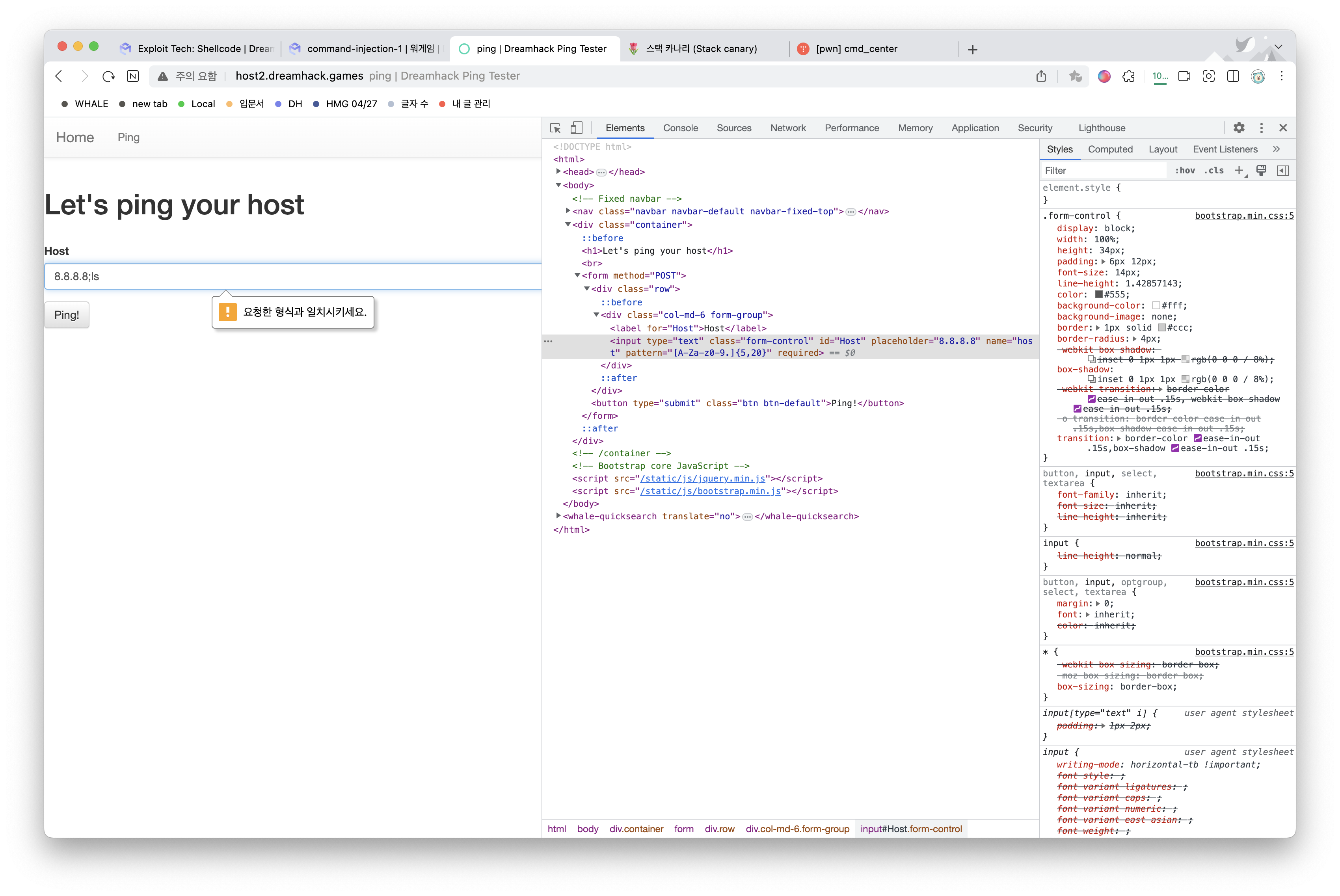1340x896 pixels.
Task: Show more Styles pane tabs chevron
Action: click(x=1277, y=149)
